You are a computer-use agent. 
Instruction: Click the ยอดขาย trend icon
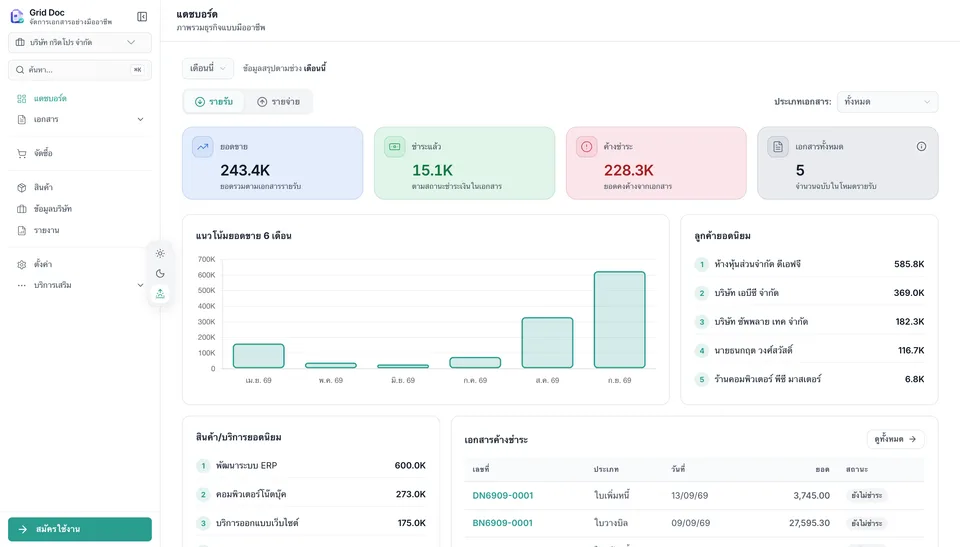click(203, 147)
